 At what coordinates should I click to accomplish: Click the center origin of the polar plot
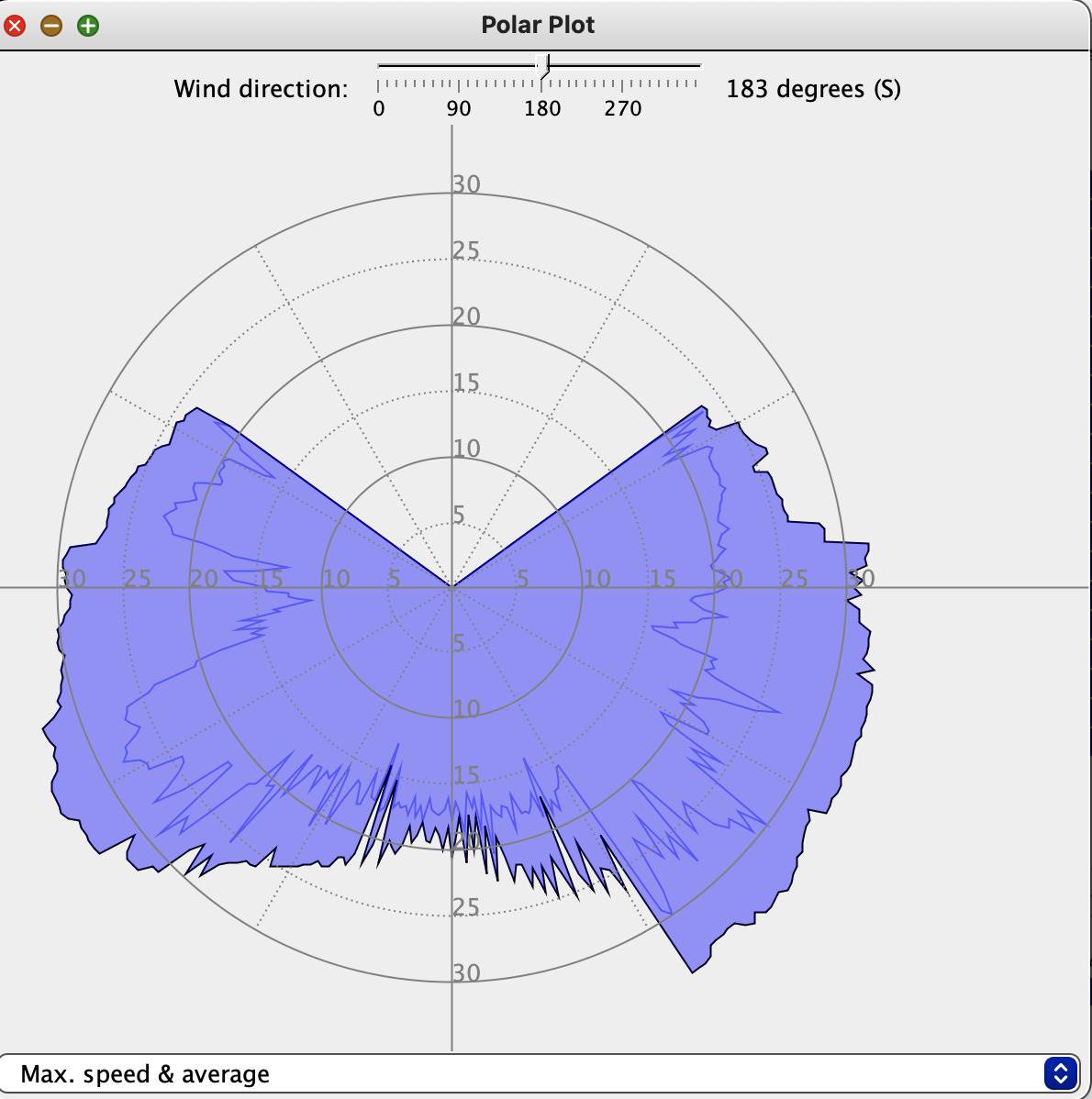pyautogui.click(x=451, y=586)
